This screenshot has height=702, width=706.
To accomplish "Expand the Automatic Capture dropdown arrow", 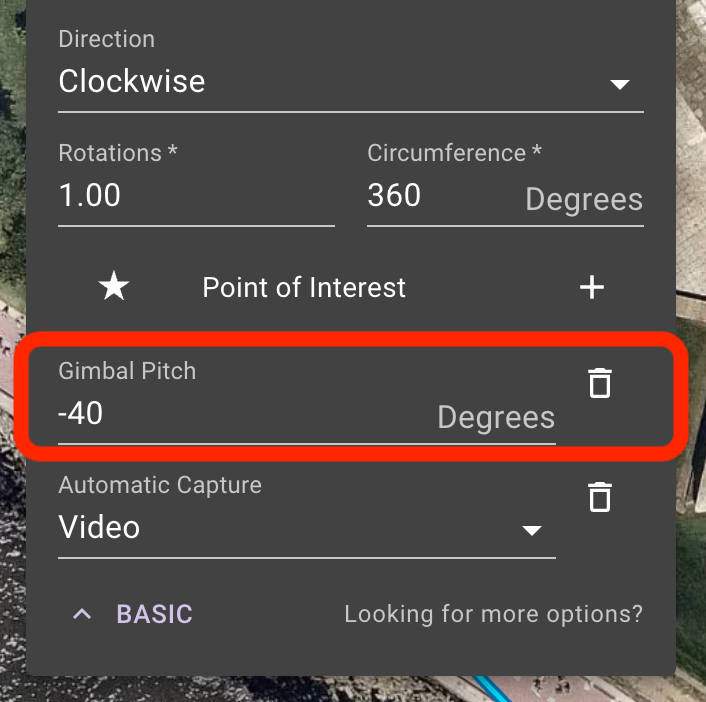I will [x=532, y=530].
